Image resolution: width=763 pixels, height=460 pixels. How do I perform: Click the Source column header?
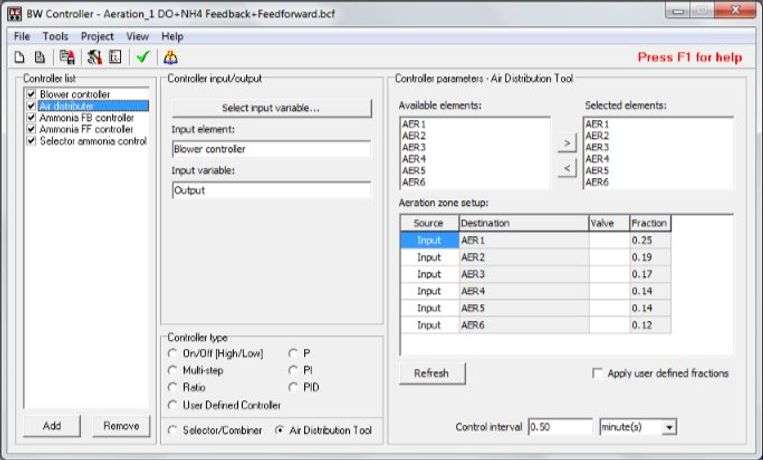[x=429, y=223]
